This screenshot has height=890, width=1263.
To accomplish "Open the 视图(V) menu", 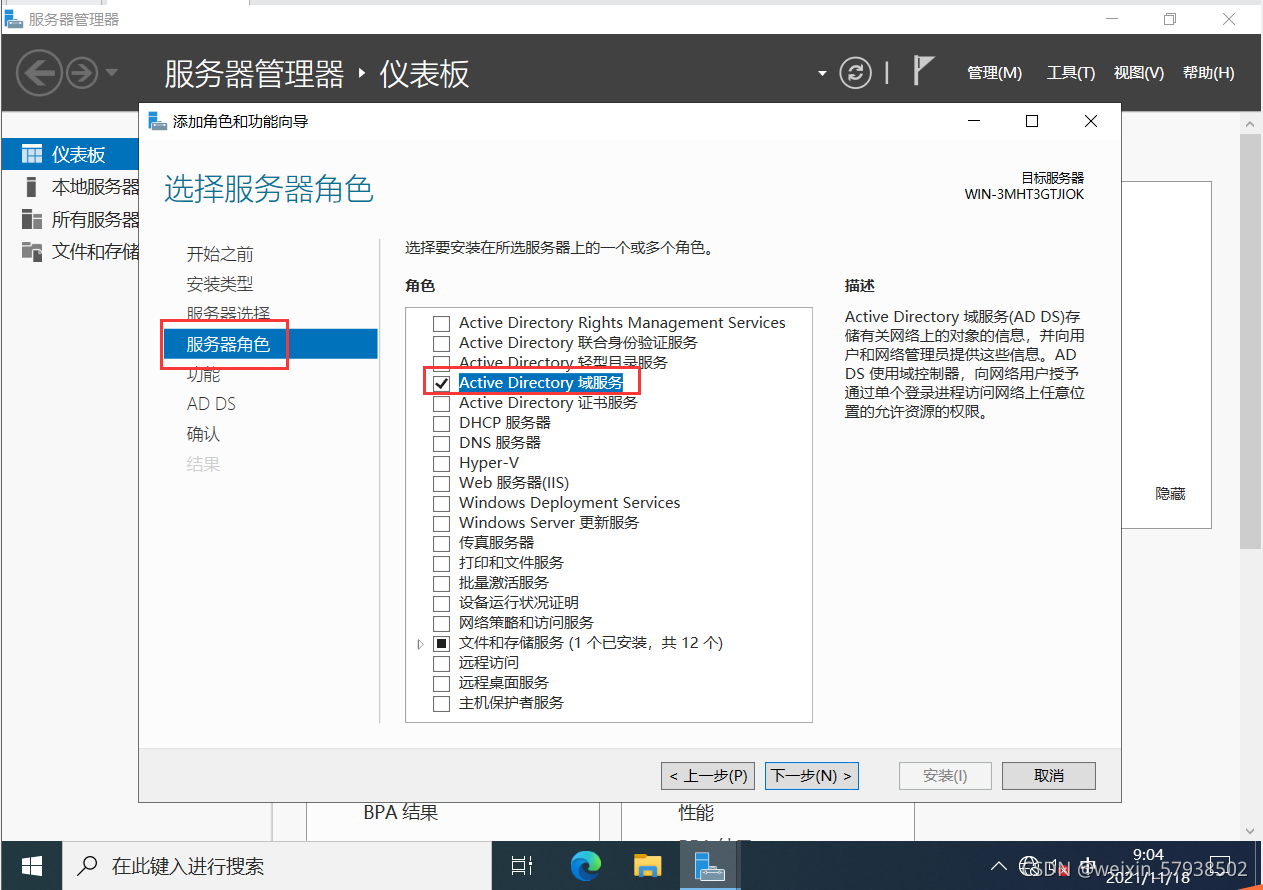I will [x=1139, y=73].
